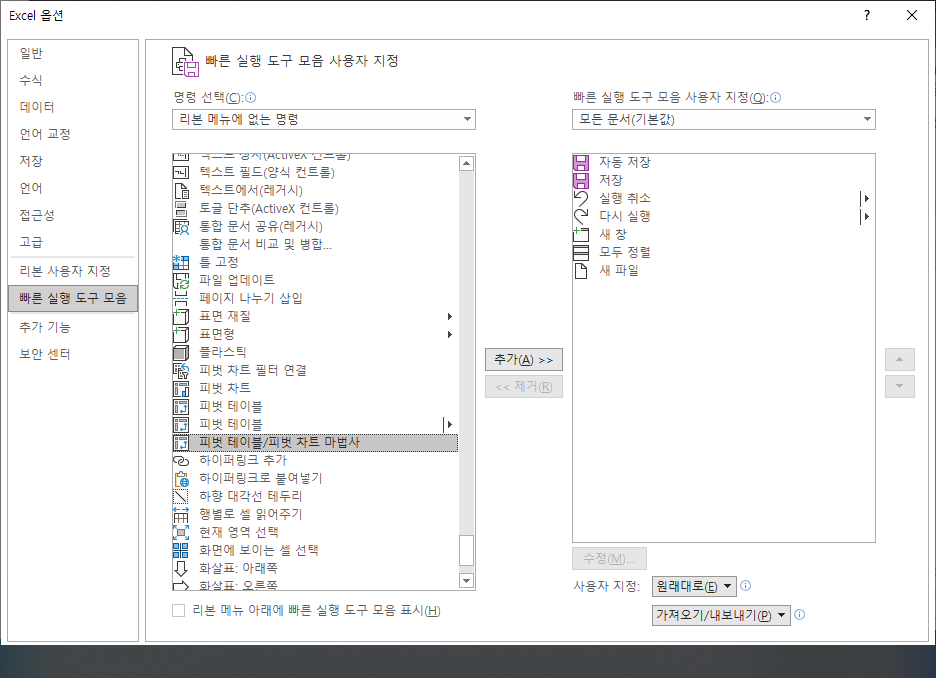Click the 하이퍼링크 추가 icon
Image resolution: width=936 pixels, height=678 pixels.
181,460
